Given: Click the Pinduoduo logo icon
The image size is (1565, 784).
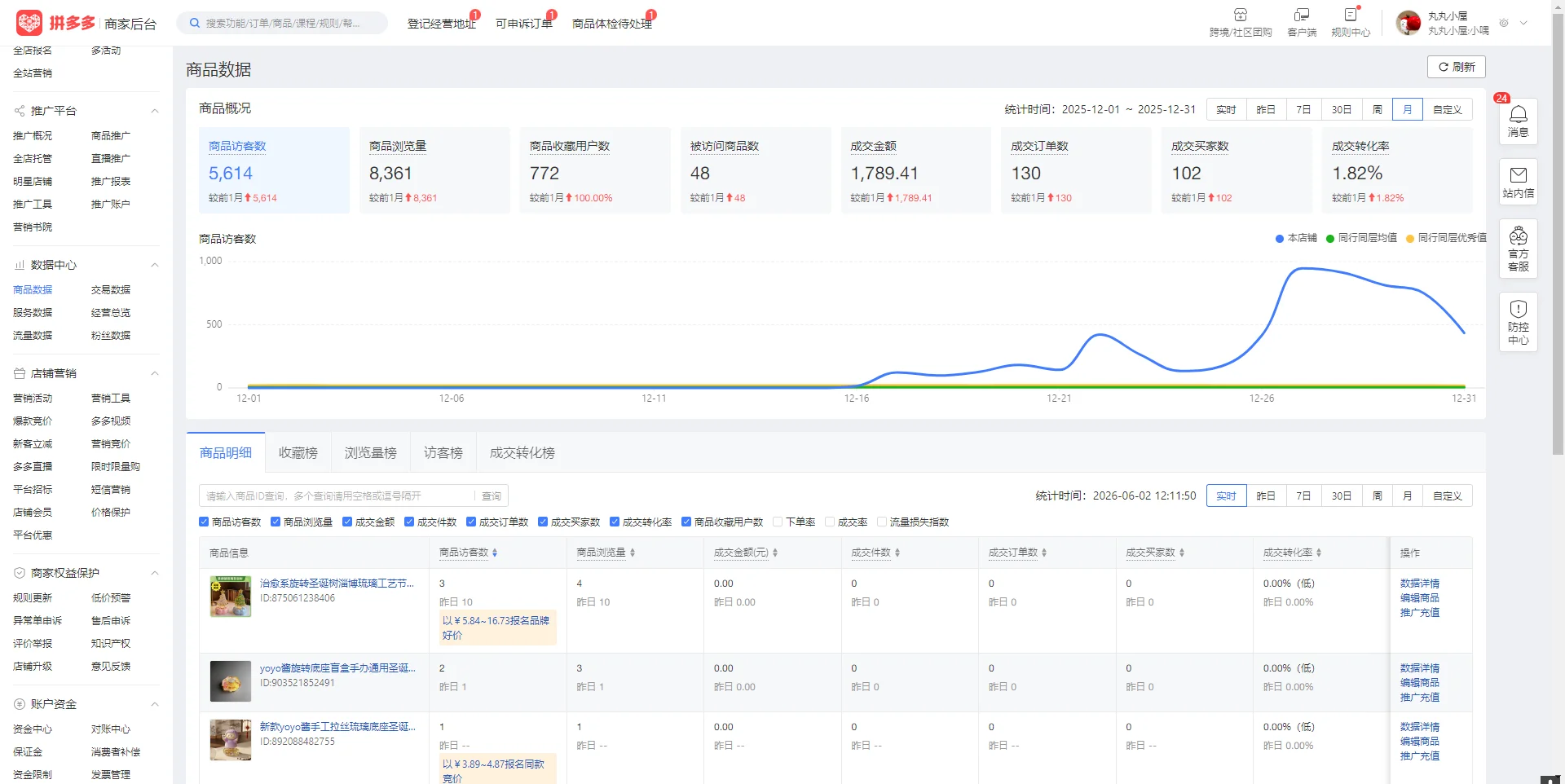Looking at the screenshot, I should [29, 23].
